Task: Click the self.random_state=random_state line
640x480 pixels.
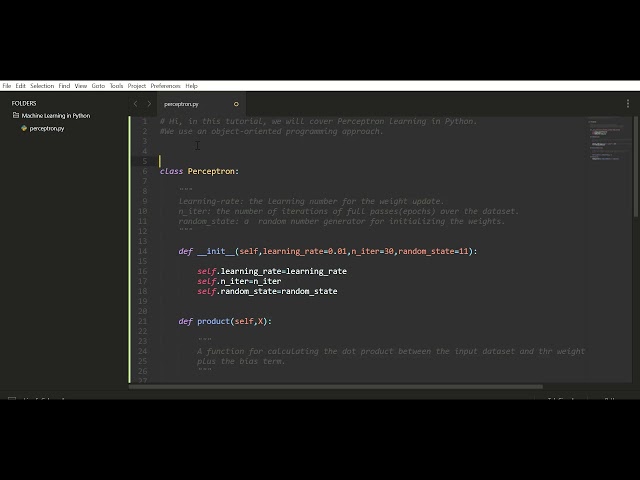Action: [267, 291]
